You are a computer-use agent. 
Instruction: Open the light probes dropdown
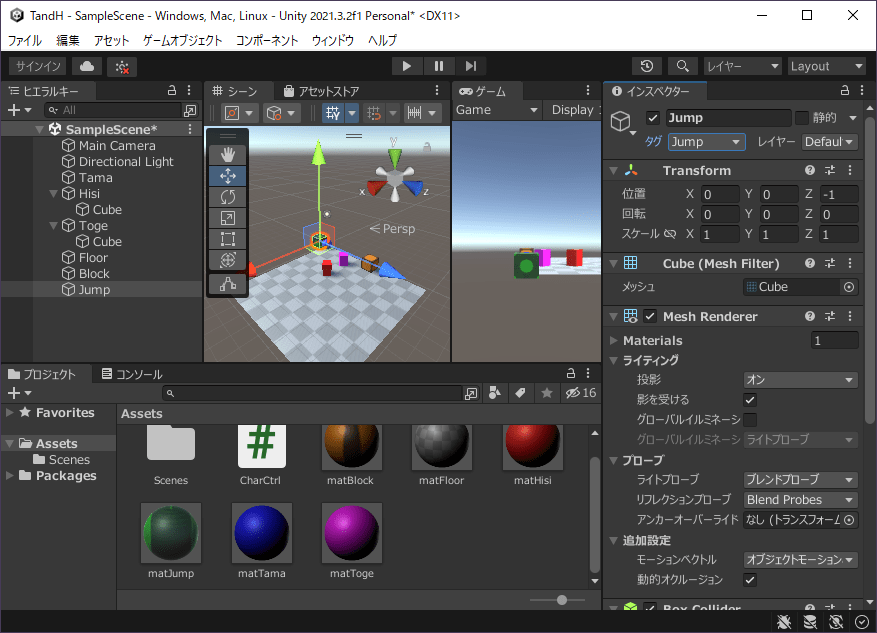point(800,480)
